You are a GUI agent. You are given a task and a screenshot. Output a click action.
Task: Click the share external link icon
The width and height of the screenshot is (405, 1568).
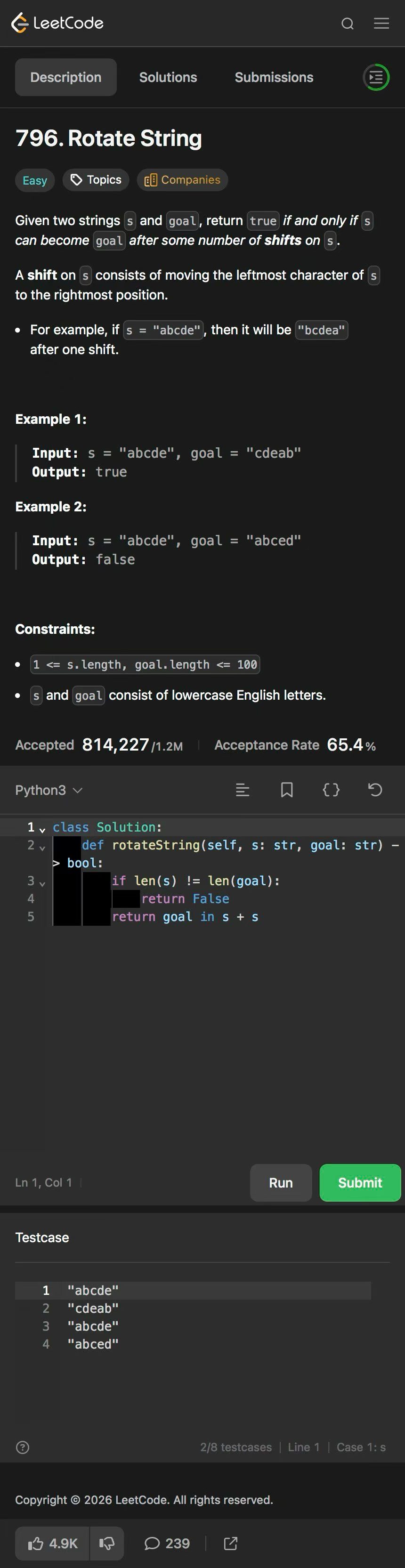tap(231, 1543)
